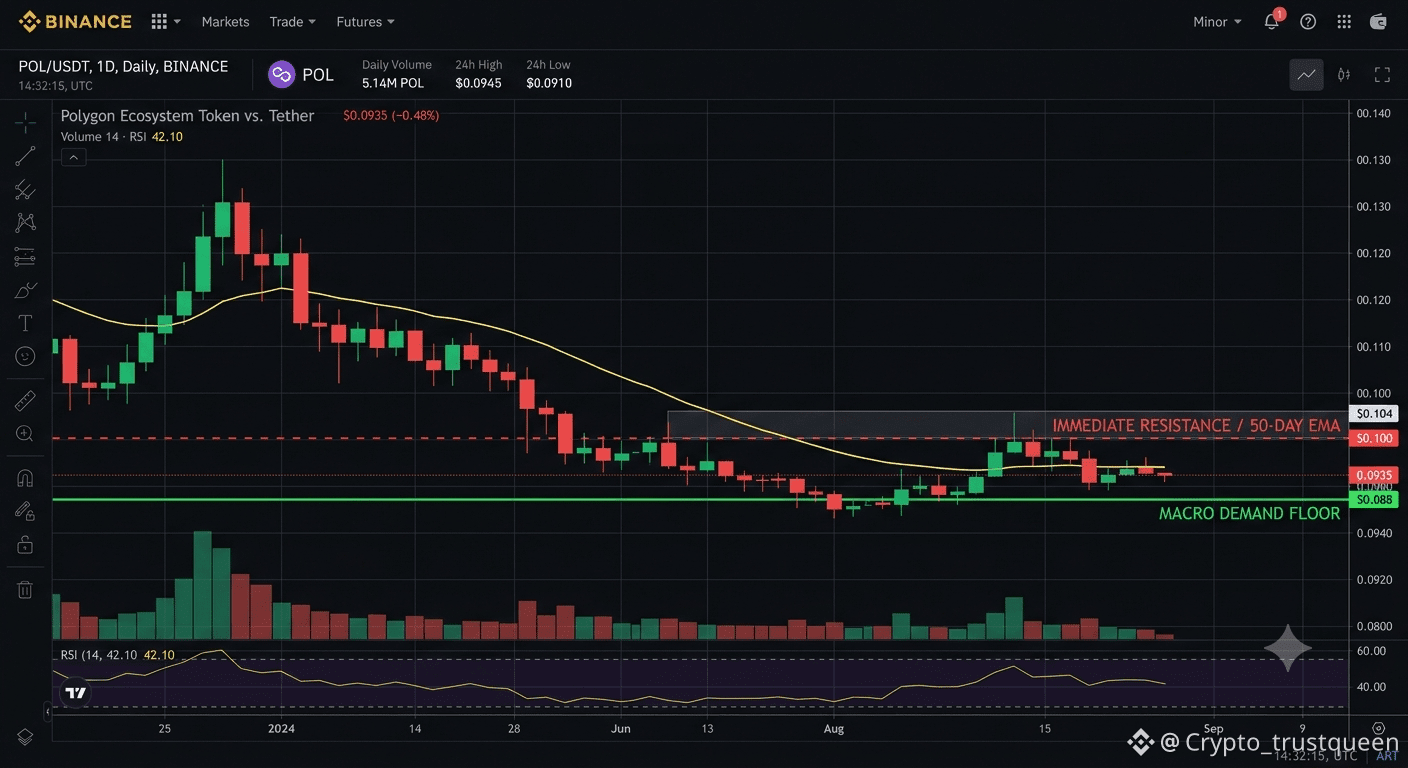Expand the Futures menu
The height and width of the screenshot is (768, 1408).
tap(365, 21)
